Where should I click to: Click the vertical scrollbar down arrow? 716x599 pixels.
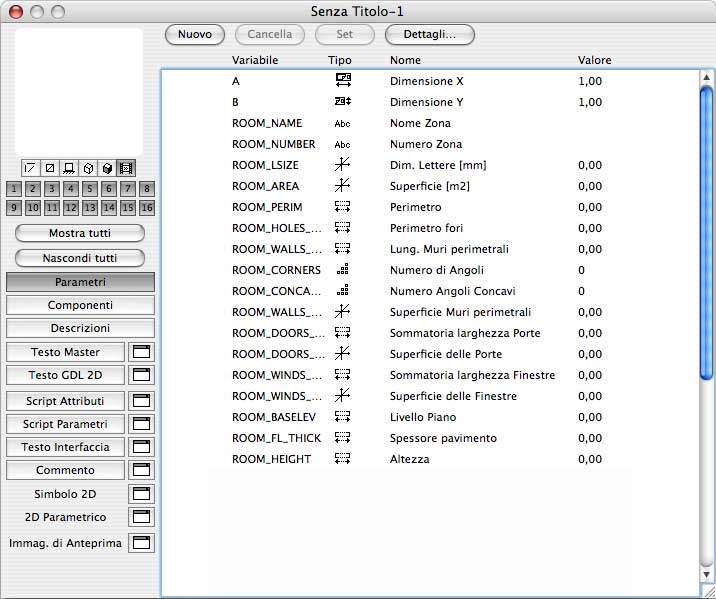pyautogui.click(x=706, y=576)
